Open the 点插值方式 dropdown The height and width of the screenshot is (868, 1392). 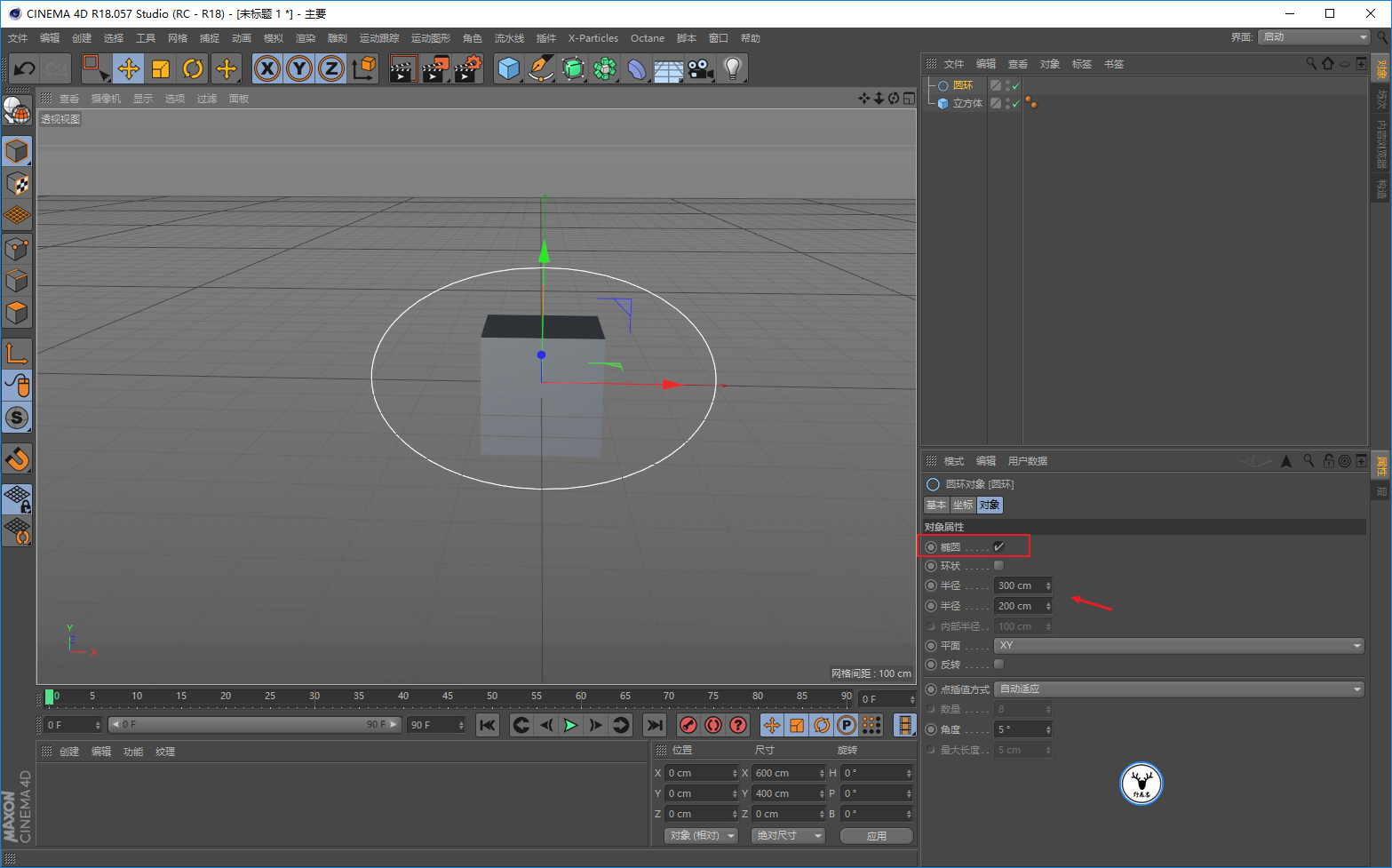1180,689
